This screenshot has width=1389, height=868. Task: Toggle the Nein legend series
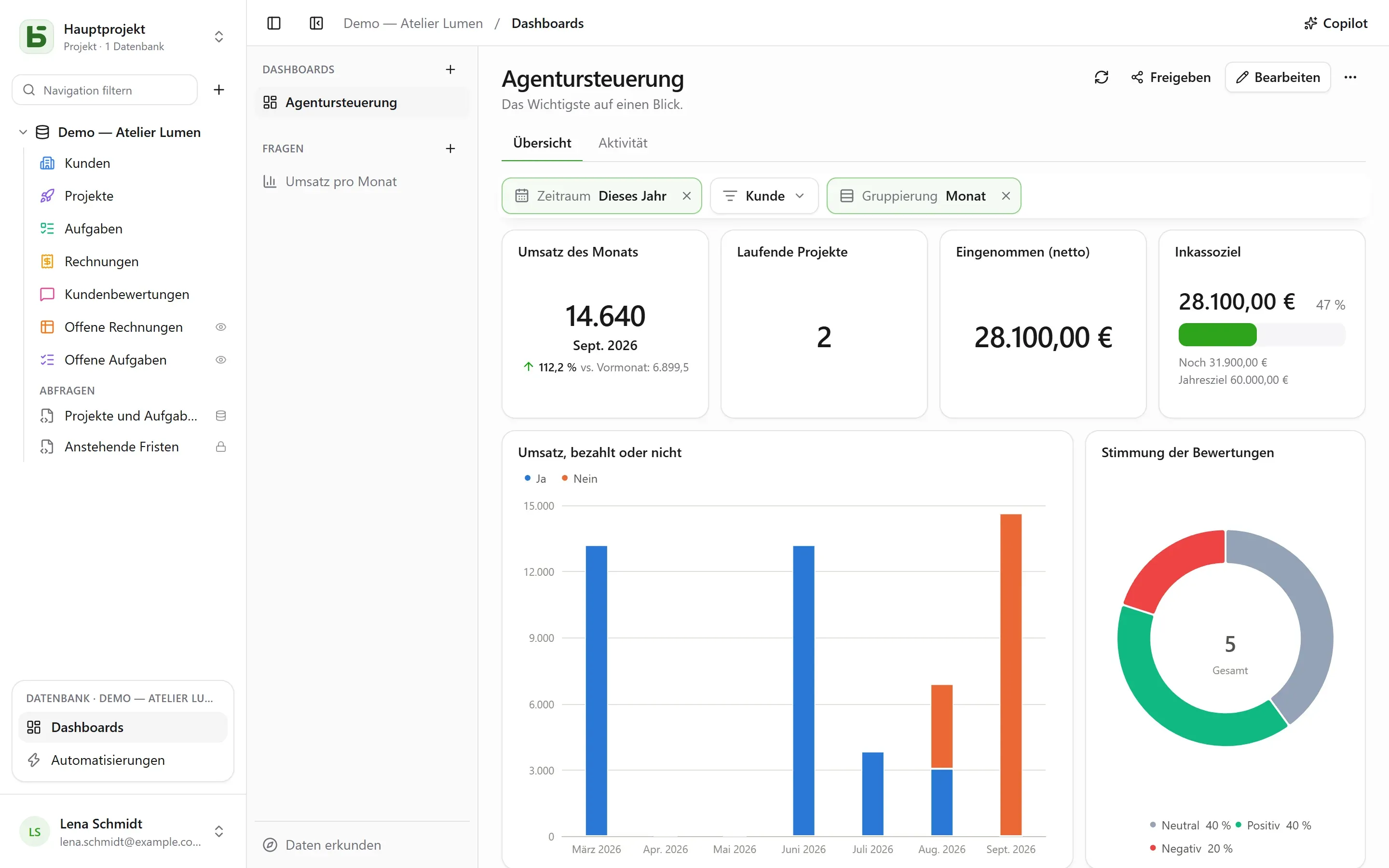[x=579, y=479]
